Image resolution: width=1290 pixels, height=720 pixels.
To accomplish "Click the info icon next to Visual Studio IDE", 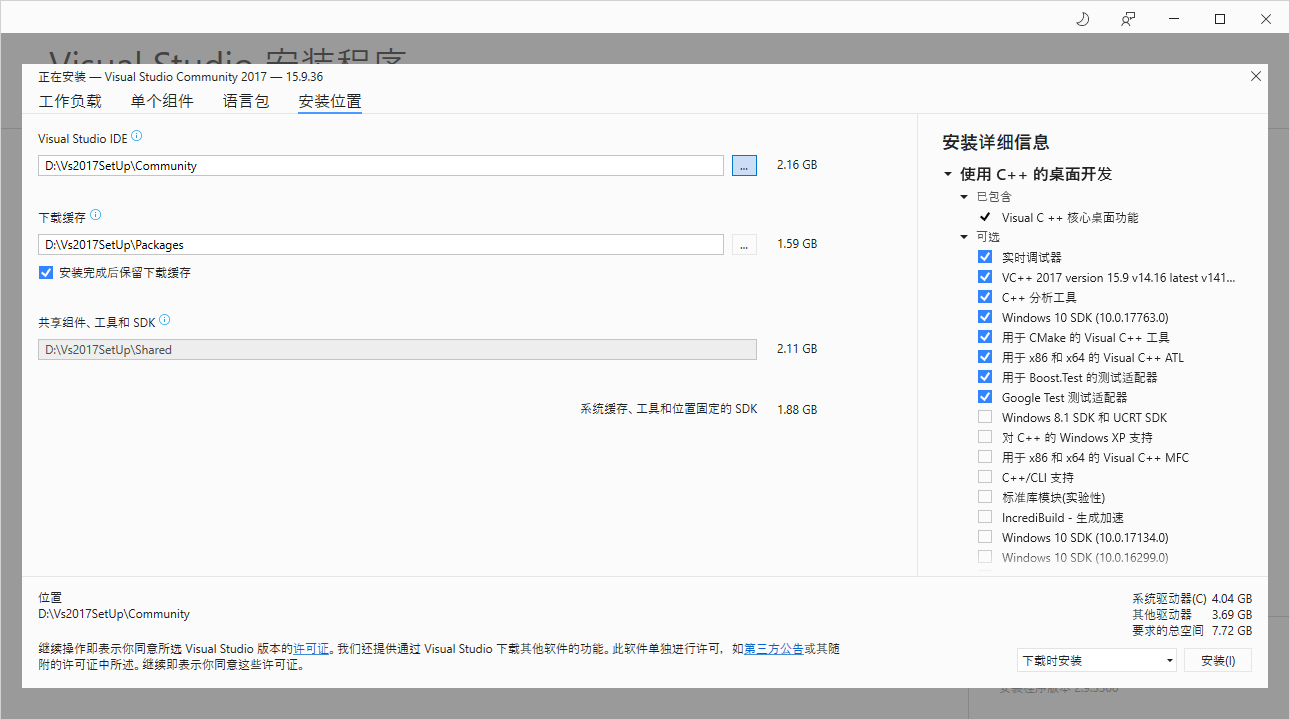I will [137, 134].
